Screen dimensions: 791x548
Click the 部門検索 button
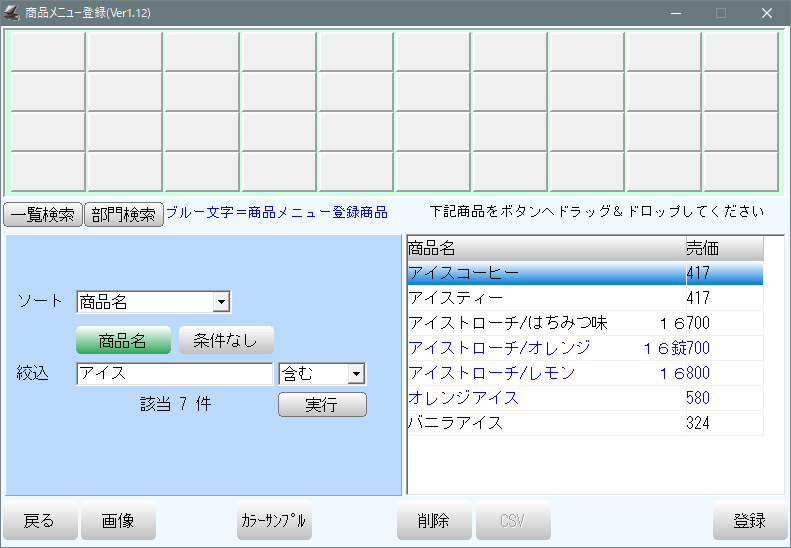coord(124,215)
